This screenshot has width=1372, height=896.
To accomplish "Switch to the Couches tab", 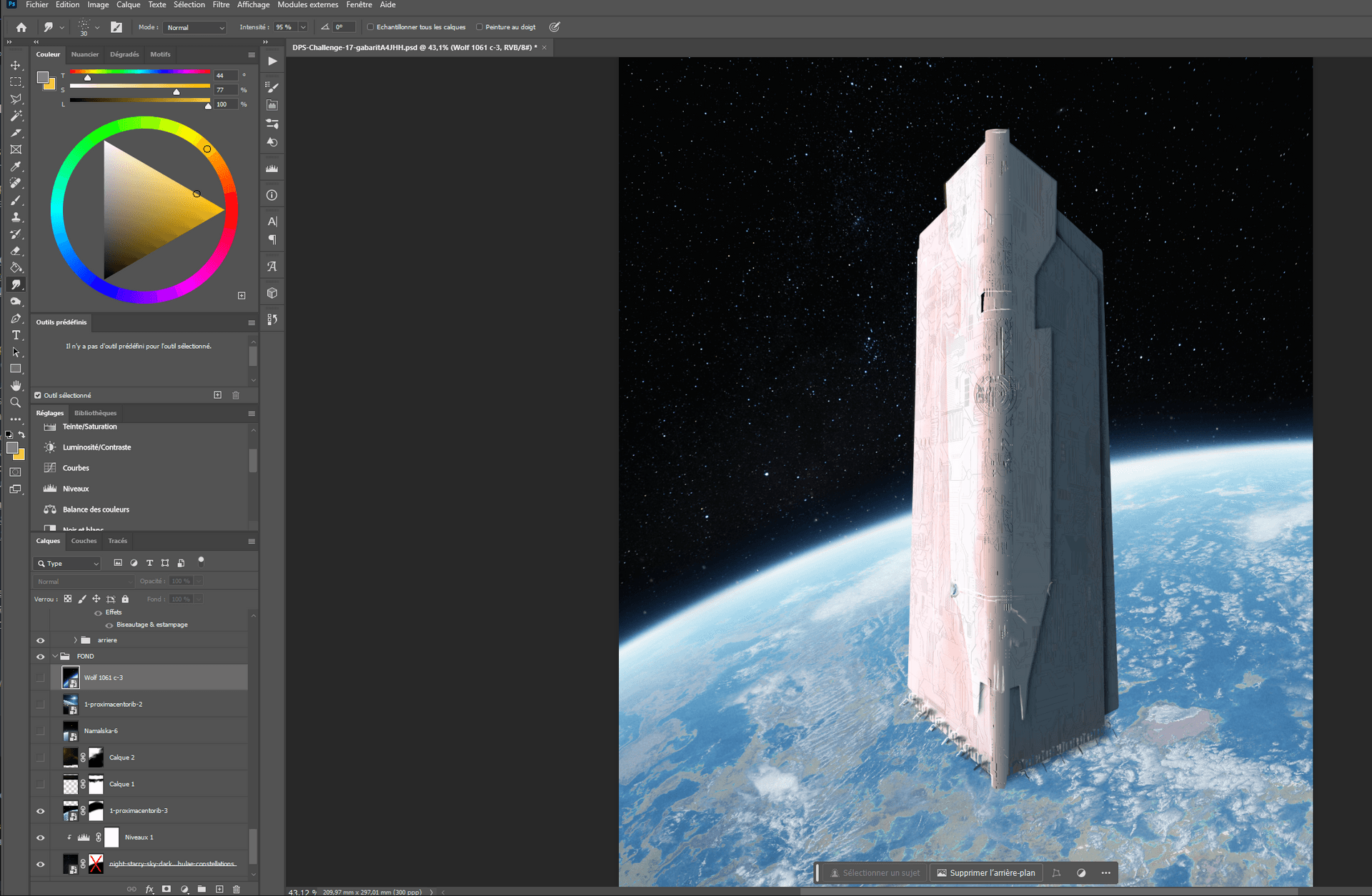I will tap(84, 541).
